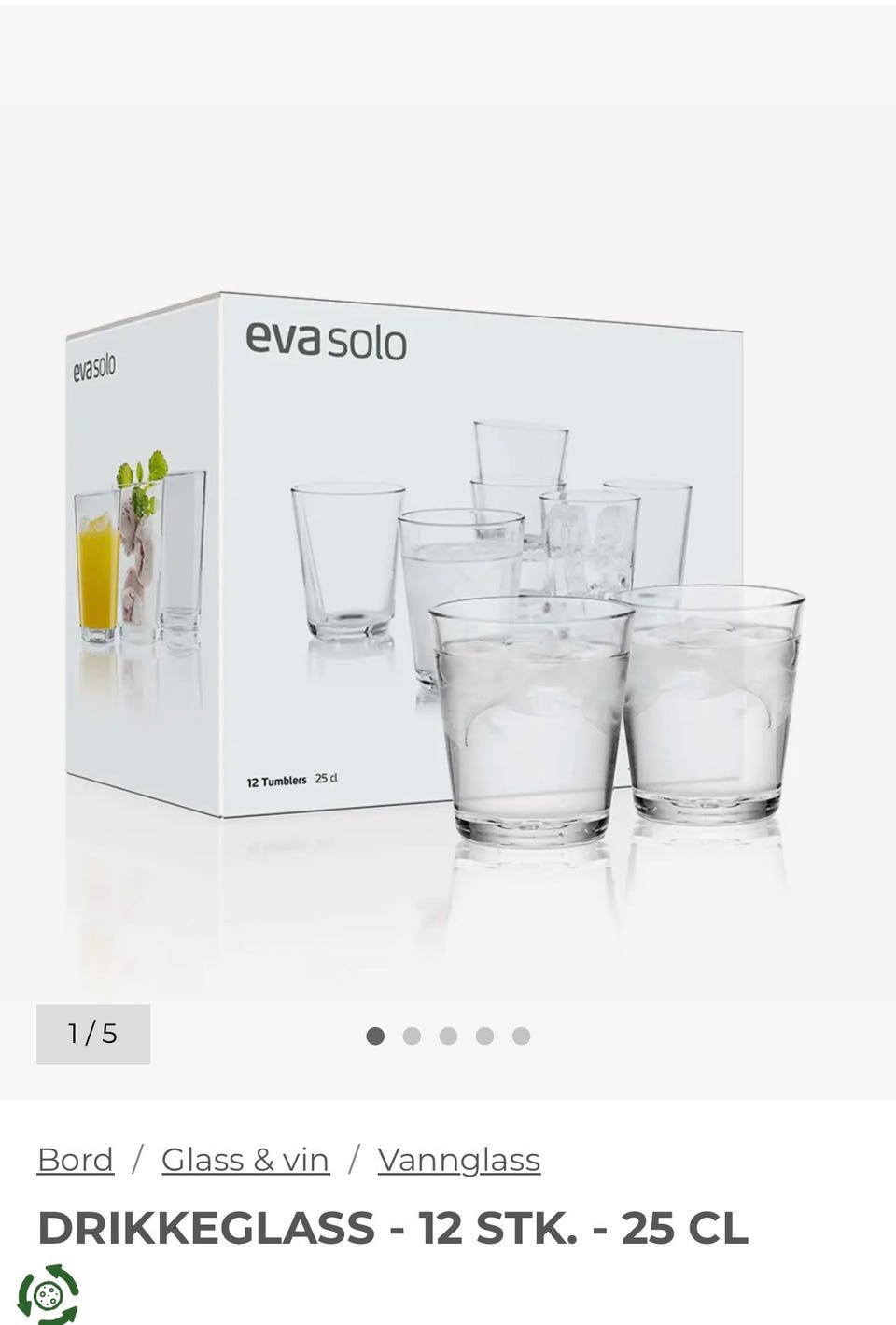The height and width of the screenshot is (1325, 896).
Task: Tap the small eva solo side logo
Action: [x=94, y=368]
